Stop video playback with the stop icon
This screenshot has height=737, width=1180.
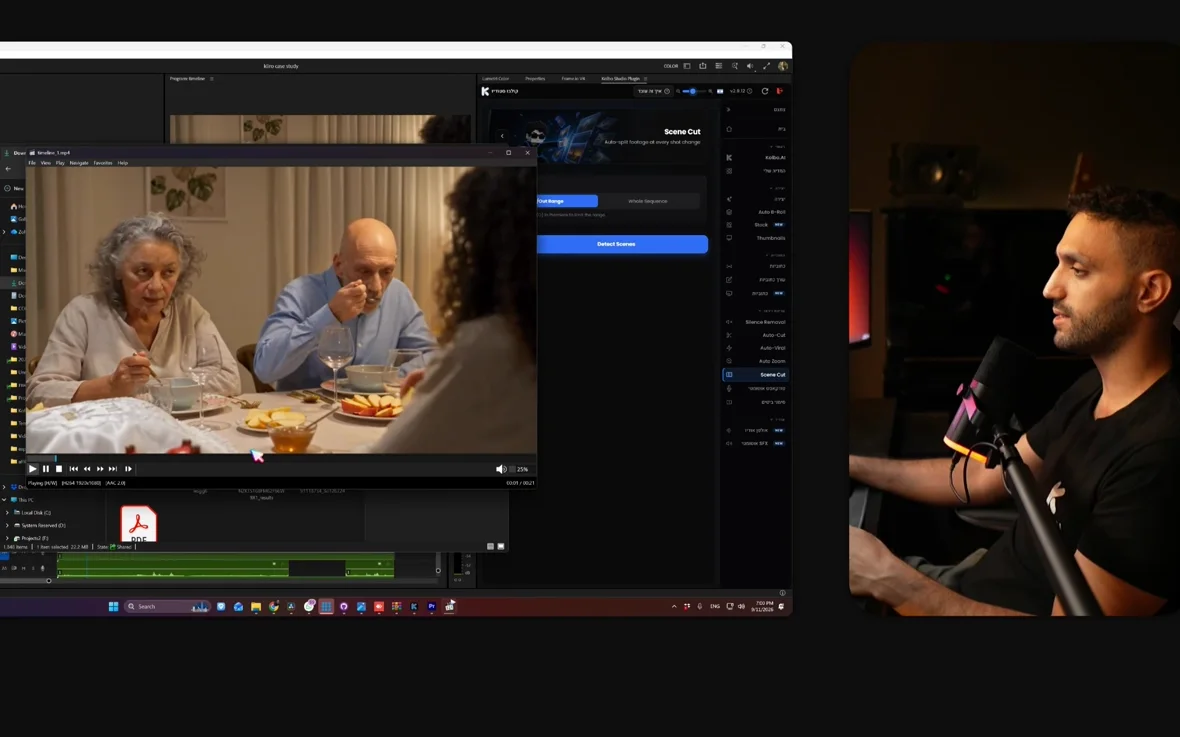(x=59, y=468)
